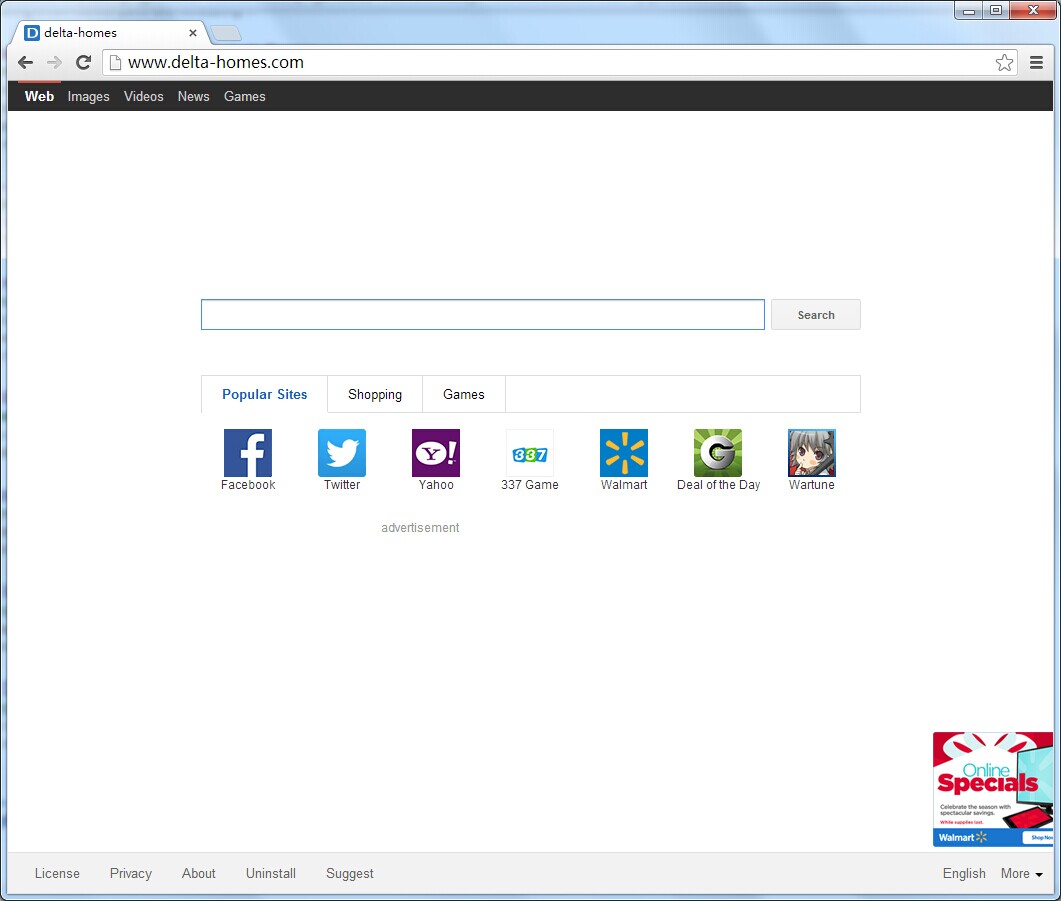
Task: Open the Twitter bird icon
Action: (342, 453)
